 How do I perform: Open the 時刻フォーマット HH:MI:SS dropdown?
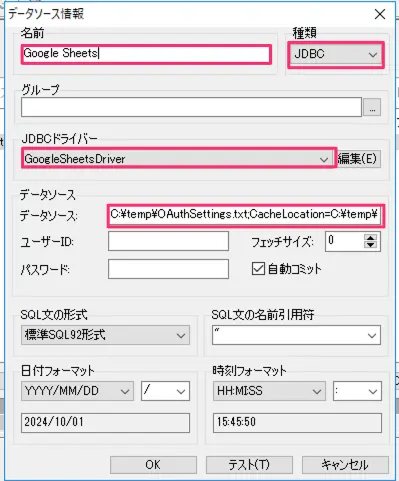point(269,391)
